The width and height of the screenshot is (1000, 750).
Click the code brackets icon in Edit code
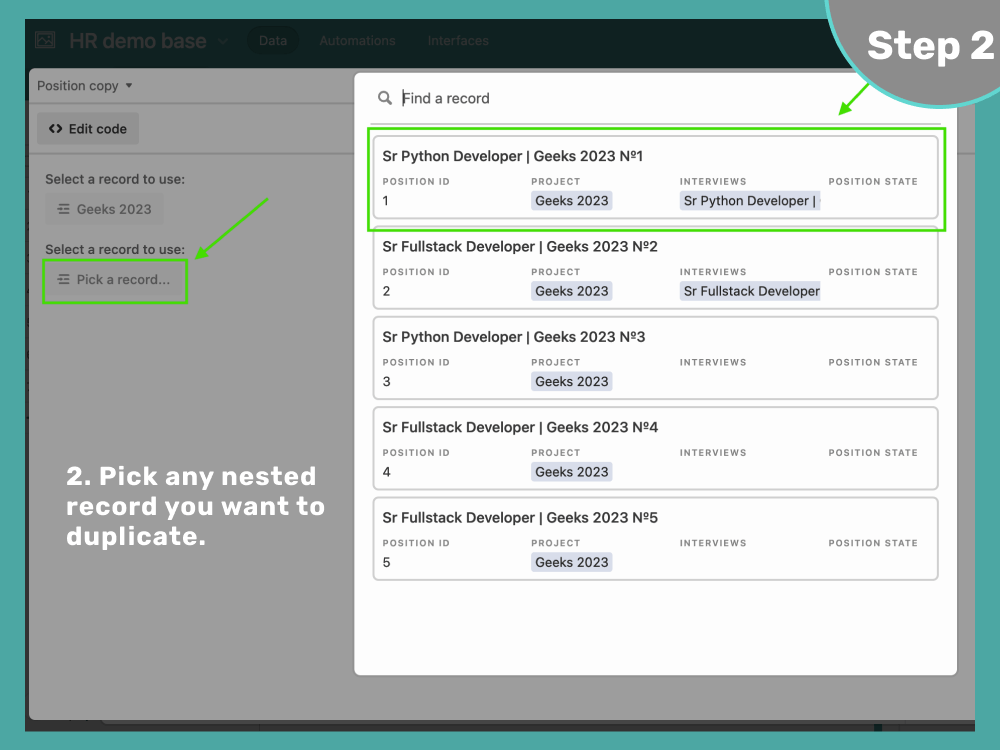[55, 129]
